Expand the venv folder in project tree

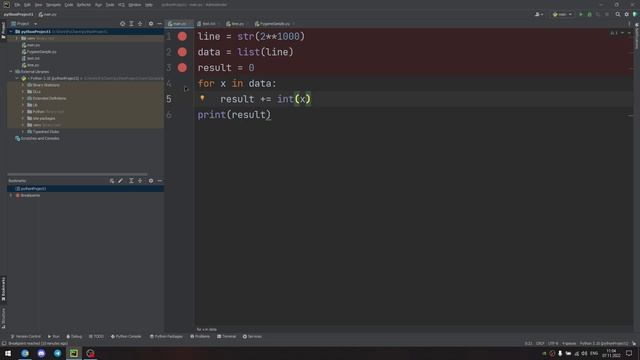(x=17, y=38)
